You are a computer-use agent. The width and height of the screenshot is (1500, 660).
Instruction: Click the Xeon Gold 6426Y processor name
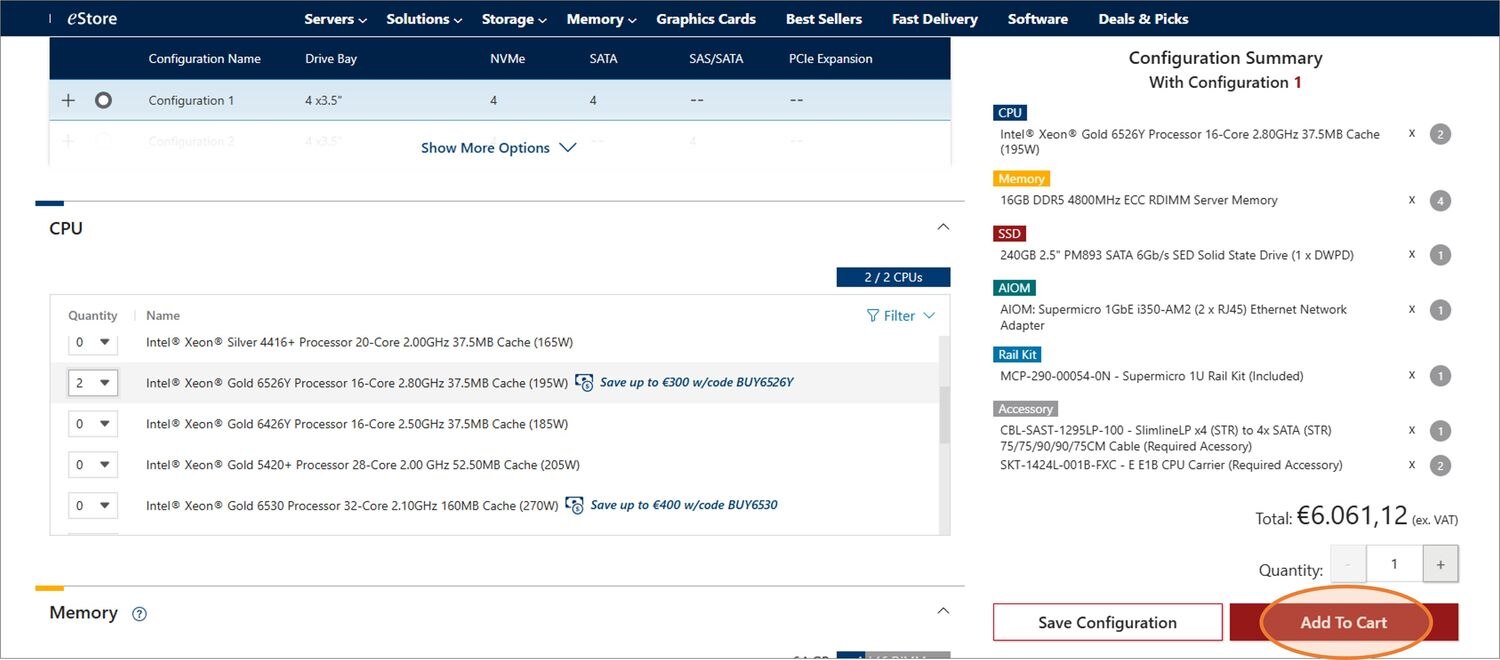[357, 424]
